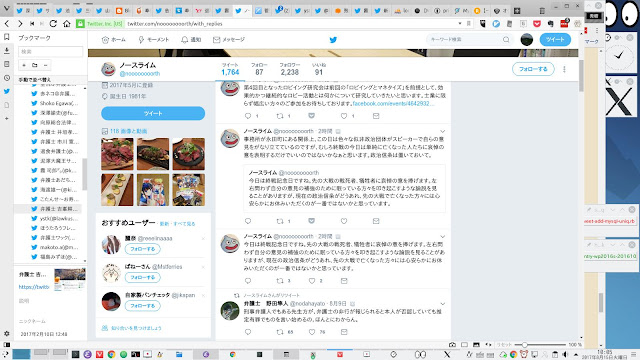Switch to フォロワー 2,238 profile tab
The height and width of the screenshot is (360, 640).
[x=290, y=69]
